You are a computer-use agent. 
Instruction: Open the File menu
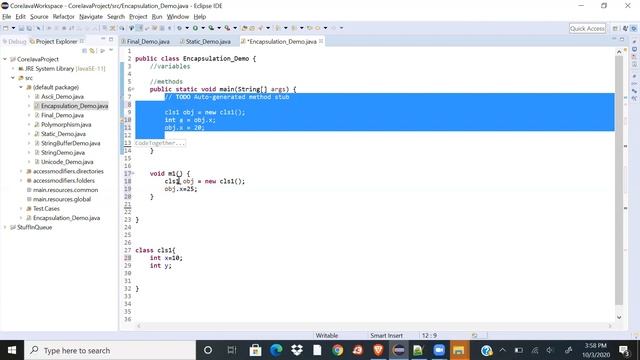click(7, 17)
